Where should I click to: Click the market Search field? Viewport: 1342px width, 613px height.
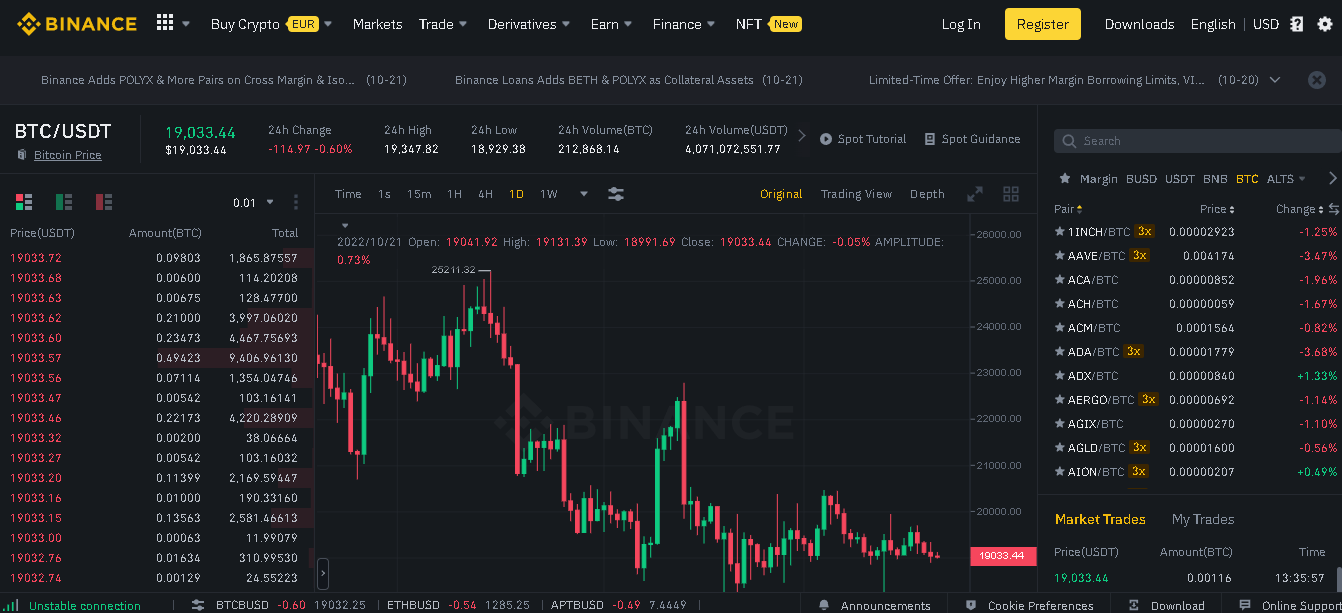click(x=1198, y=141)
